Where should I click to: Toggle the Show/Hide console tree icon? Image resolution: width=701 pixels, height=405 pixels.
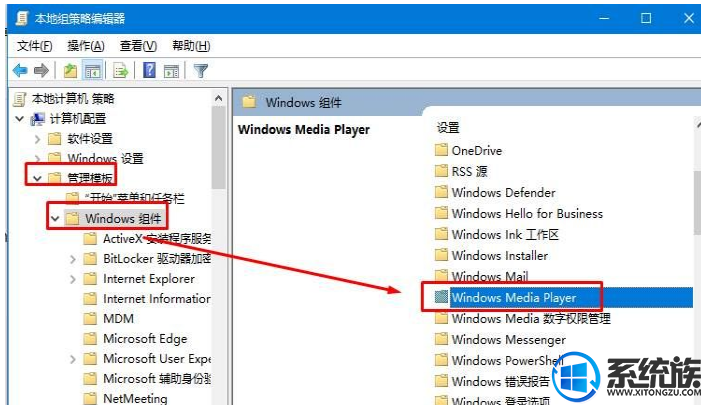pos(91,70)
